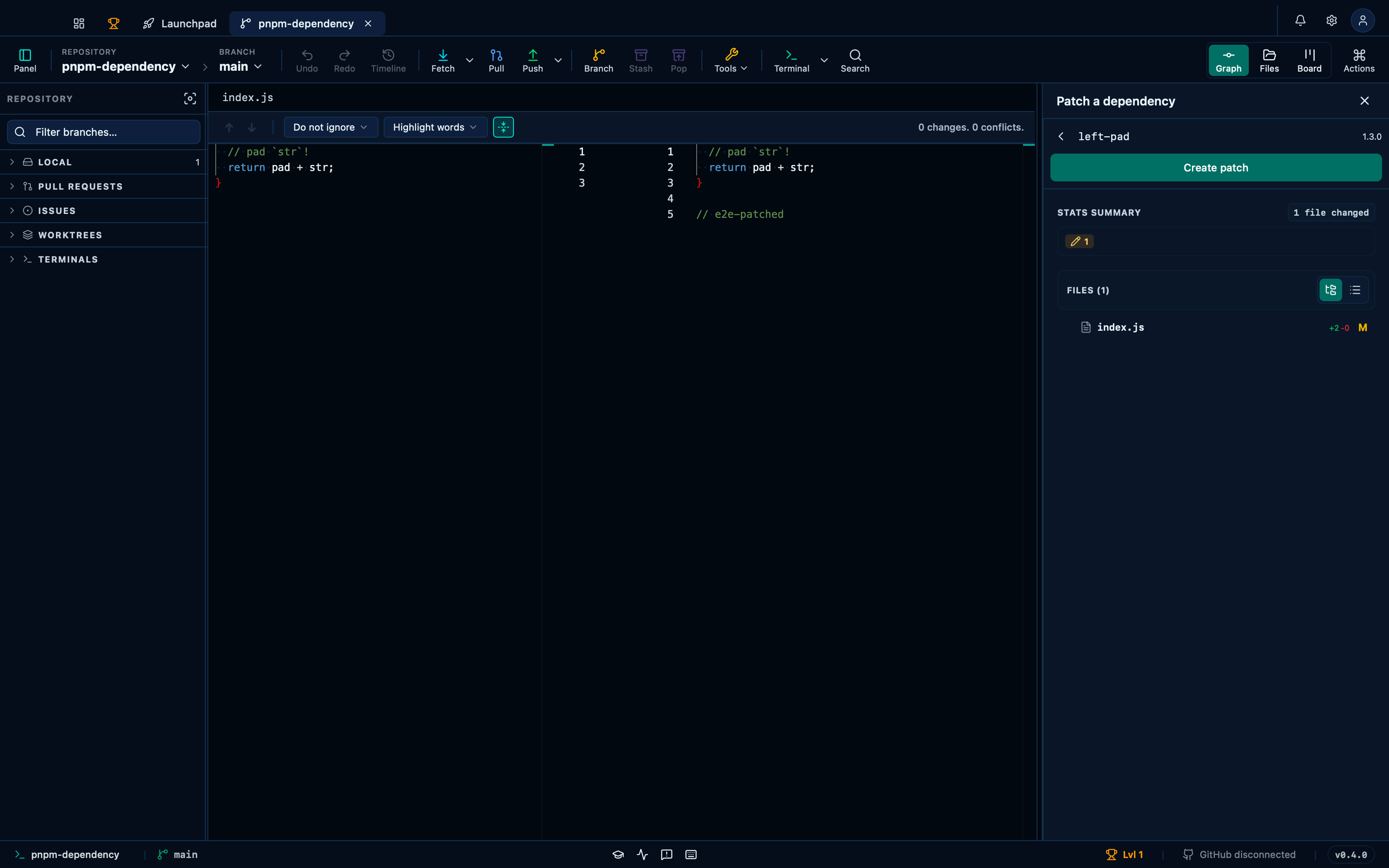Expand the Terminal options arrow
Screen dimensions: 1389x868
pyautogui.click(x=824, y=60)
